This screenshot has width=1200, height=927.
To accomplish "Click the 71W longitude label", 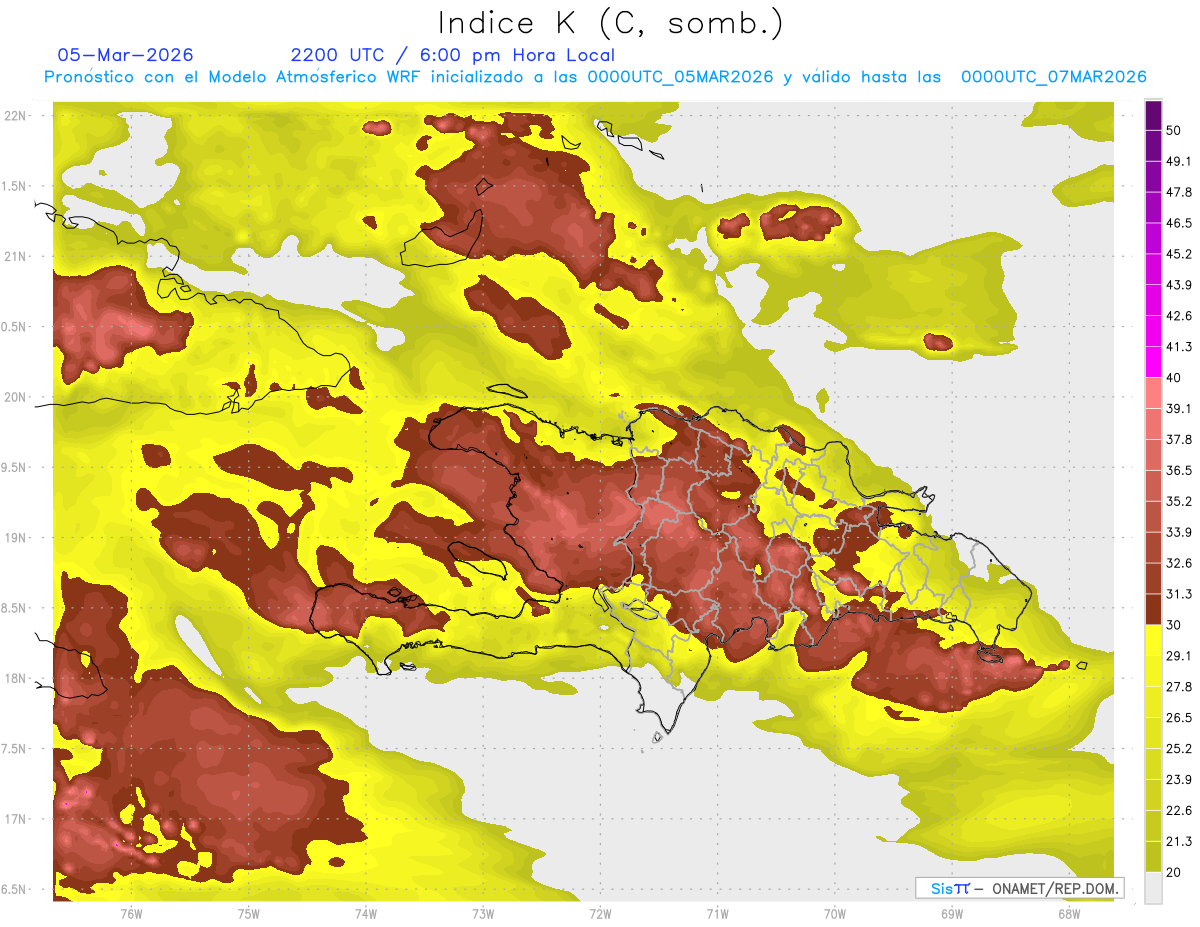I will (x=717, y=912).
